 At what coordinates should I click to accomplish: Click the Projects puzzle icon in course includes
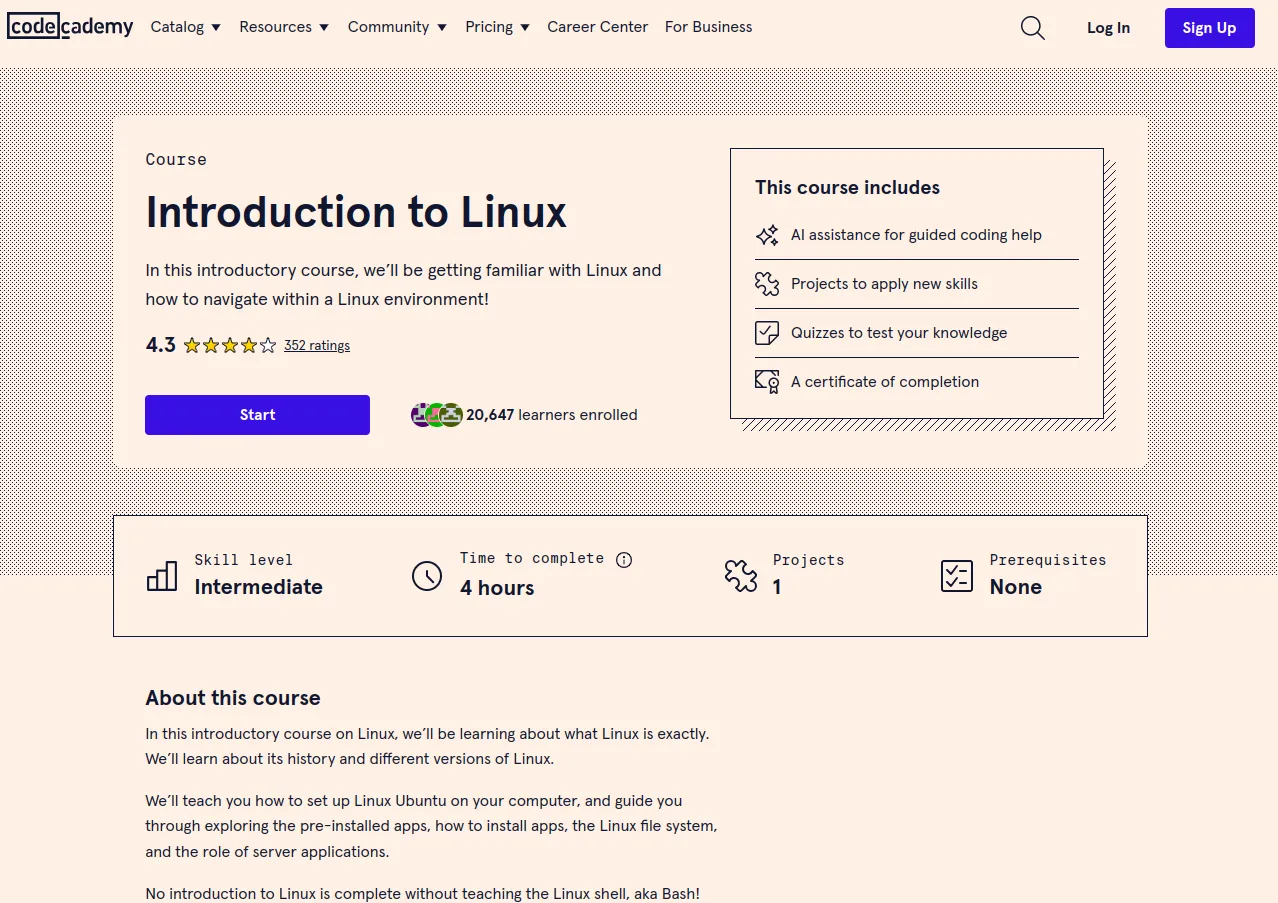tap(767, 284)
